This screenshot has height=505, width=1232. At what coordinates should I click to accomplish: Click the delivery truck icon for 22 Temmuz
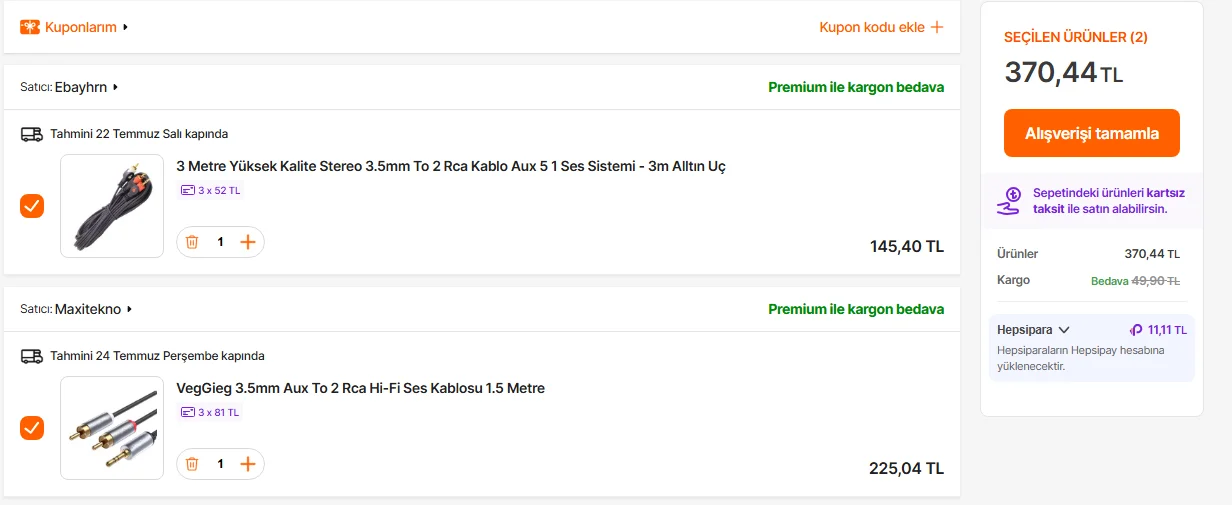point(32,134)
